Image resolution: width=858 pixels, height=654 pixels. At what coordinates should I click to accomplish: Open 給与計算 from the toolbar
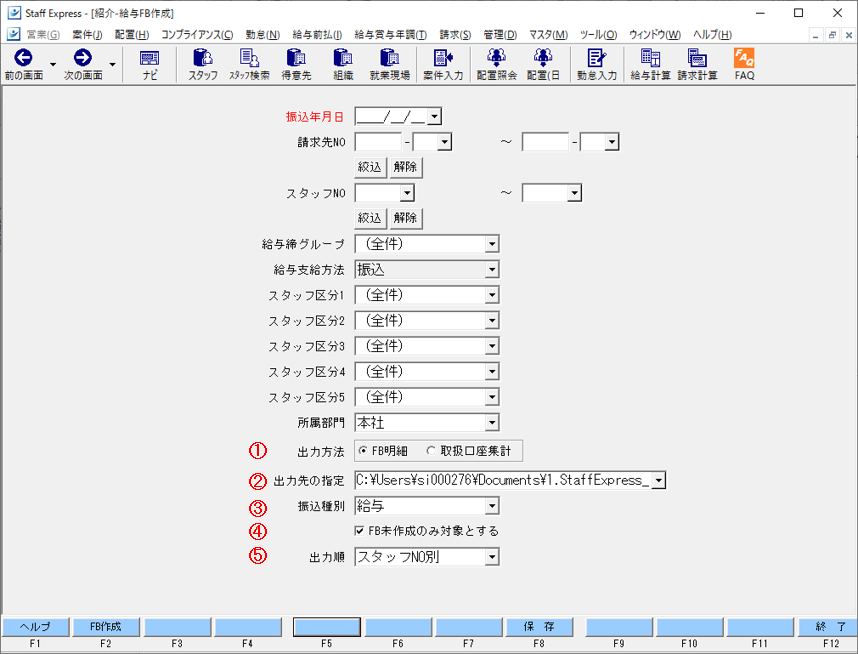pyautogui.click(x=651, y=64)
